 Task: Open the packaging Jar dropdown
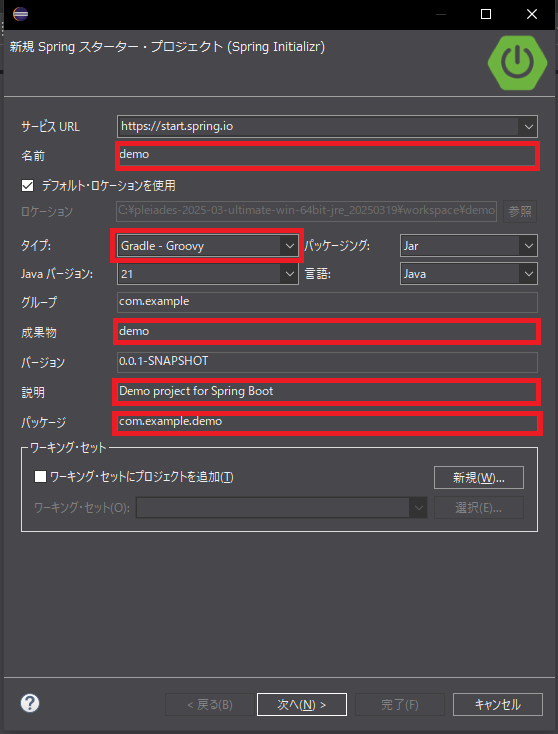coord(469,246)
